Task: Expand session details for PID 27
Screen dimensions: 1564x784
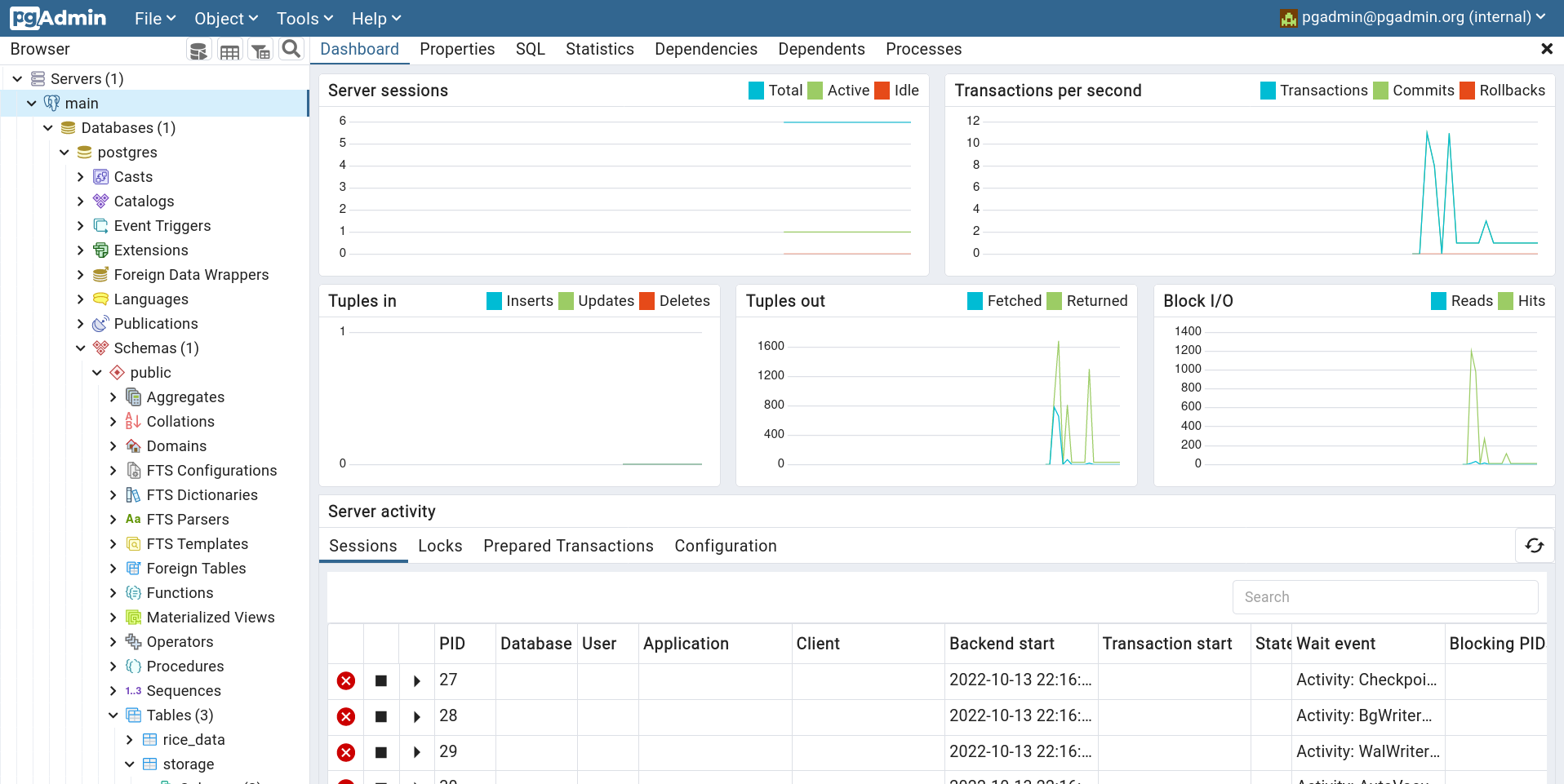Action: point(417,681)
